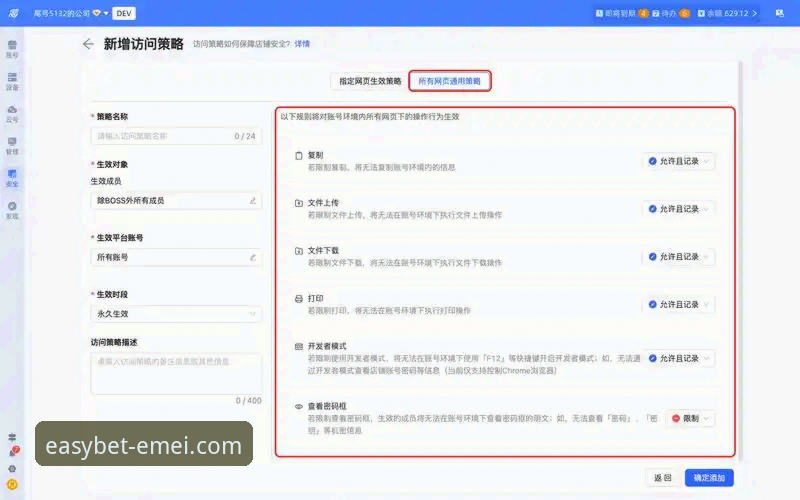The width and height of the screenshot is (800, 500).
Task: Open the 查看密码框 dropdown showing 限制
Action: click(690, 418)
